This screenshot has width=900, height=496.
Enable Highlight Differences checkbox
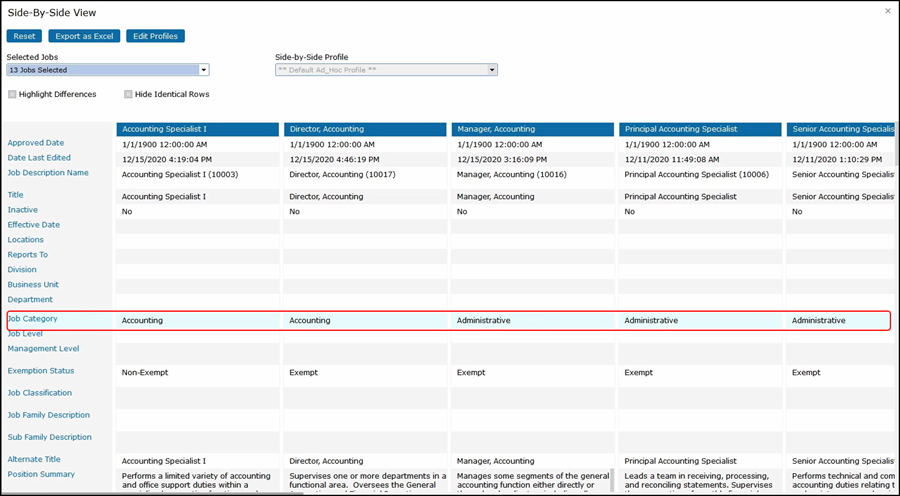coord(12,94)
